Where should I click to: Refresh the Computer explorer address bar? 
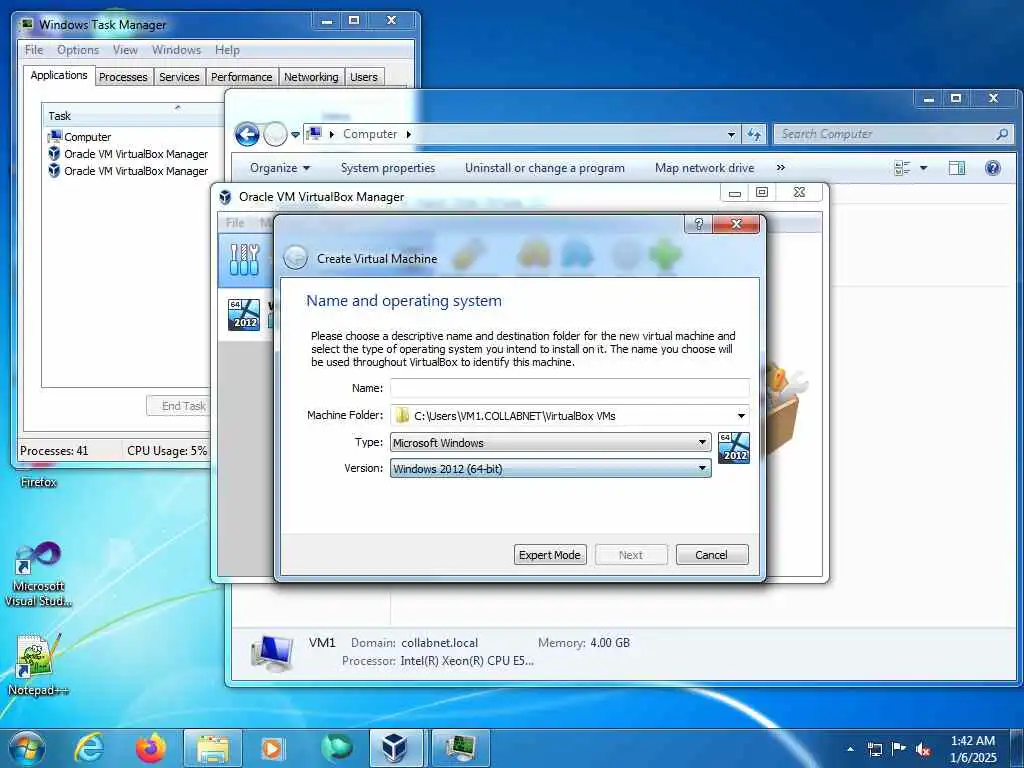coord(754,135)
